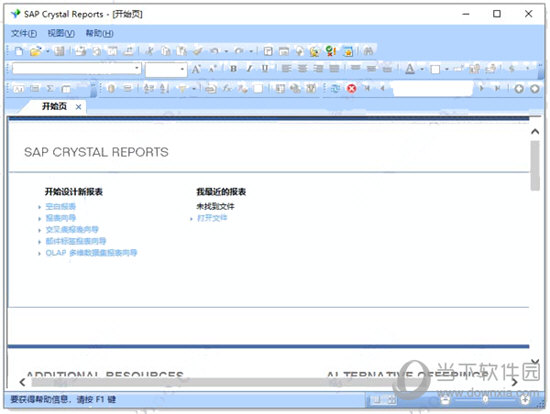Viewport: 550px width, 414px height.
Task: Click the page number input field
Action: point(432,88)
